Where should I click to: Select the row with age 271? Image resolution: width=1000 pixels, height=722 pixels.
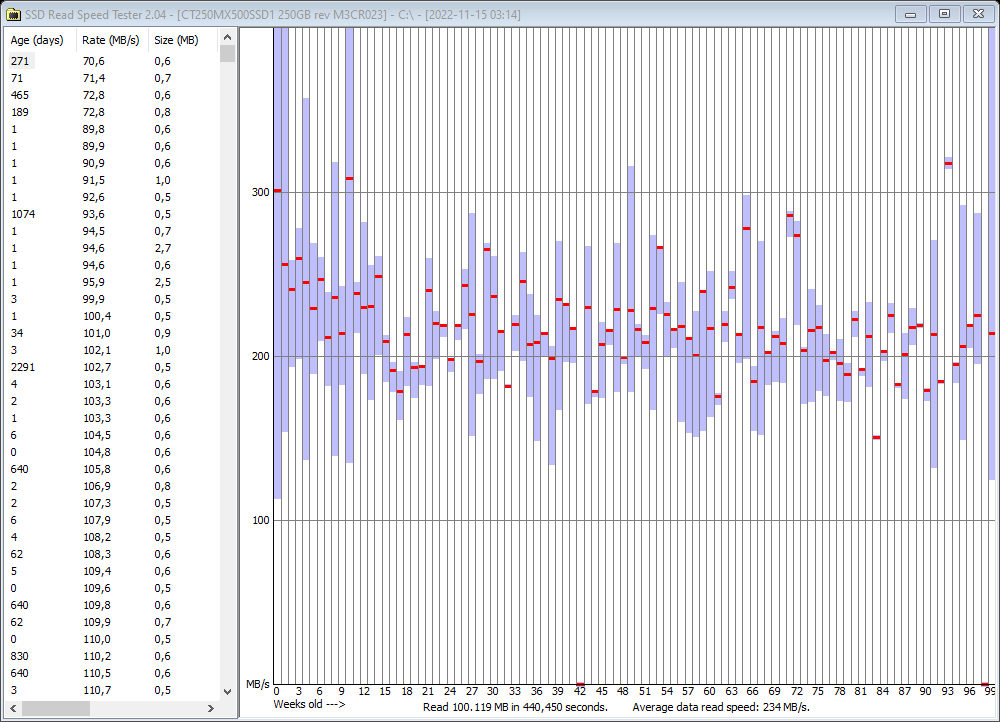coord(112,61)
